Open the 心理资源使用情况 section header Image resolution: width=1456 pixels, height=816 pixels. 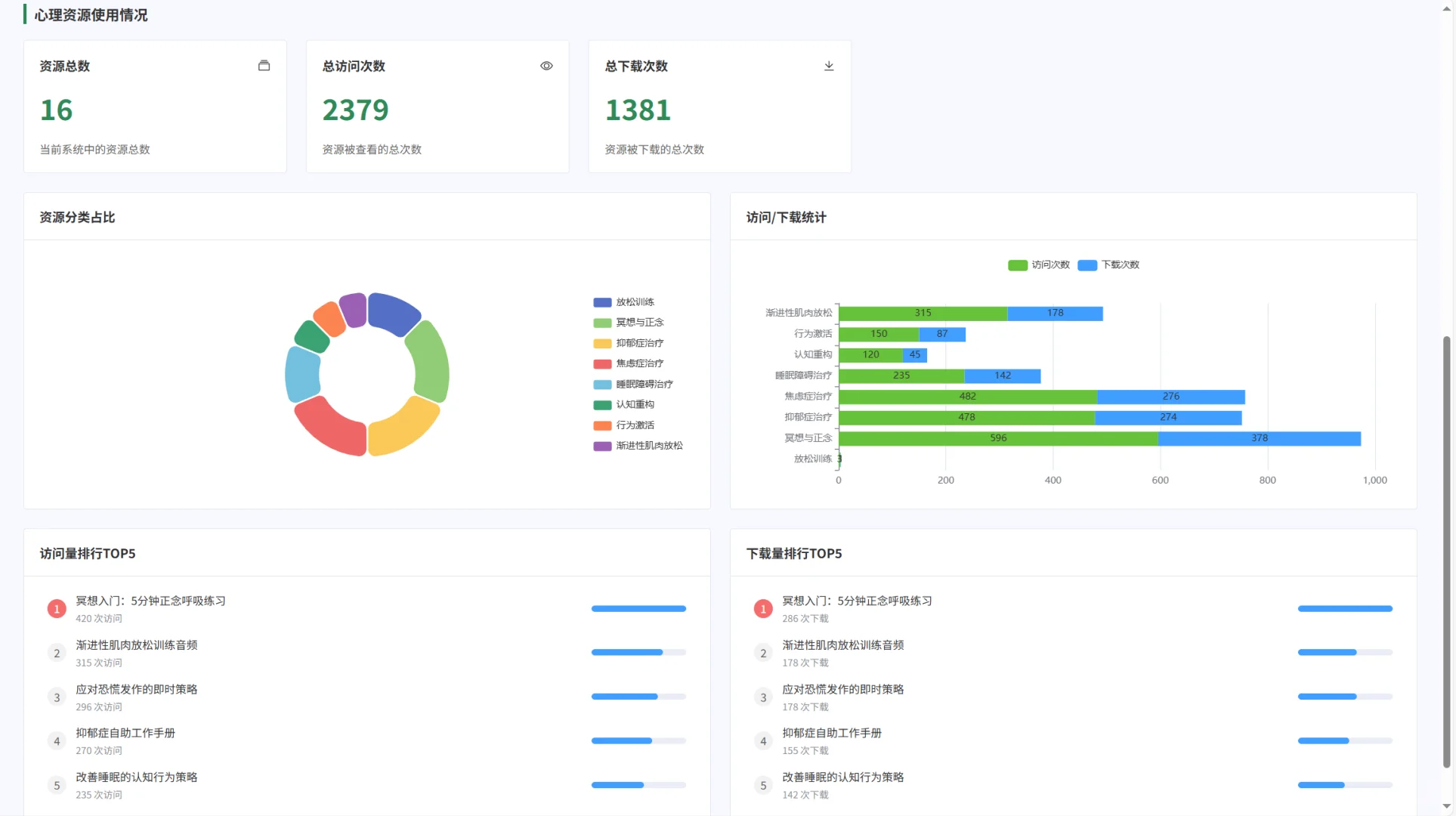[90, 14]
